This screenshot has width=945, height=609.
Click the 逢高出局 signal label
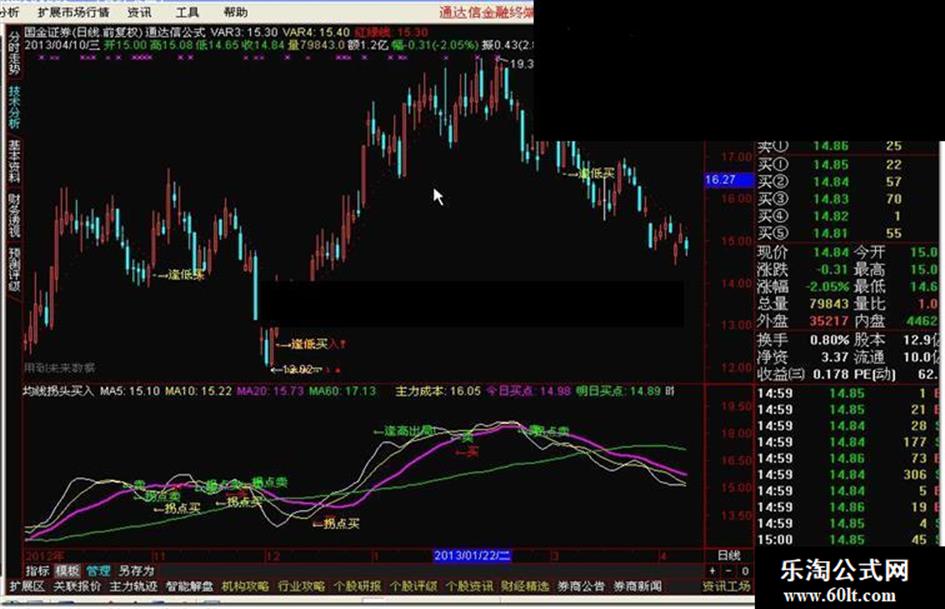coord(403,431)
